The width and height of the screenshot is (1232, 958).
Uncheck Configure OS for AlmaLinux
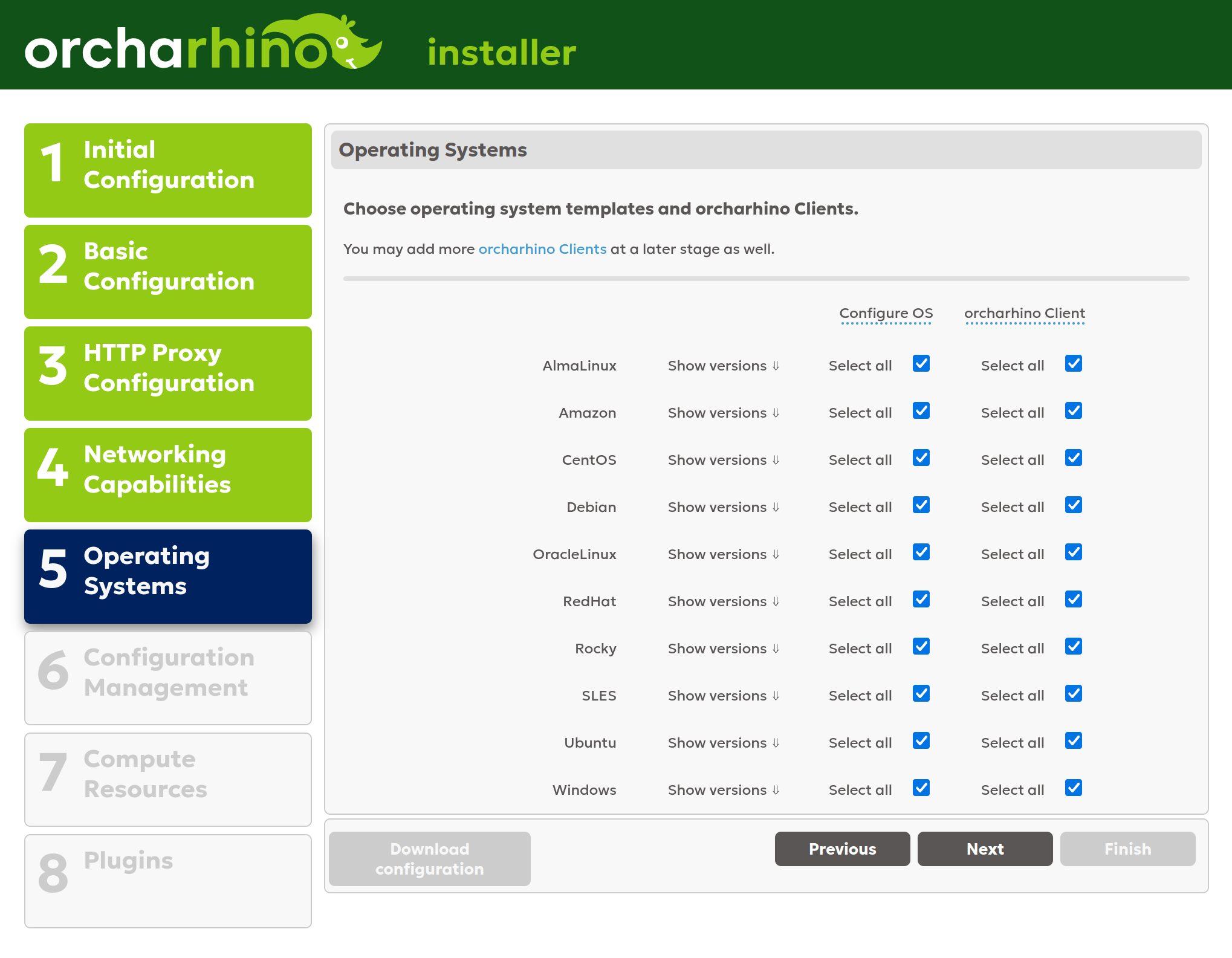point(921,364)
